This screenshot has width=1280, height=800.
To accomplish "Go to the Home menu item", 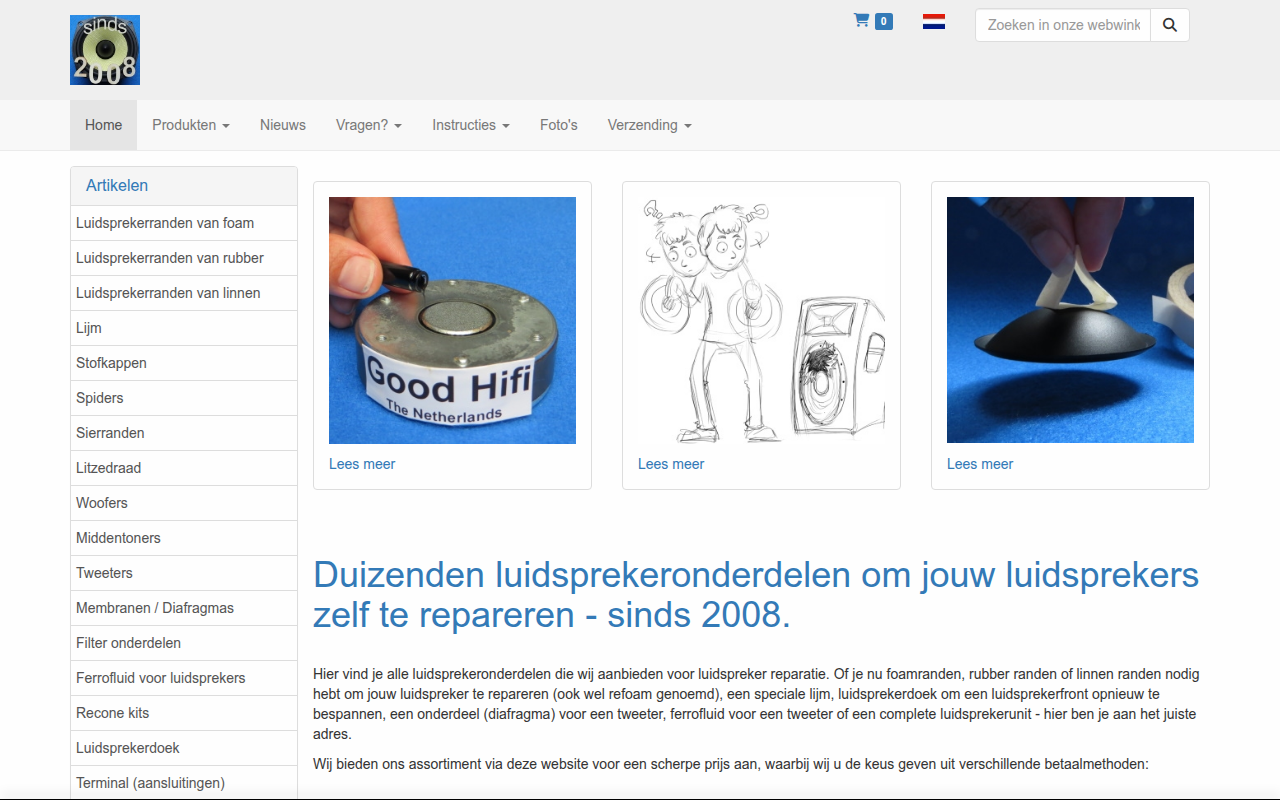I will [x=104, y=125].
